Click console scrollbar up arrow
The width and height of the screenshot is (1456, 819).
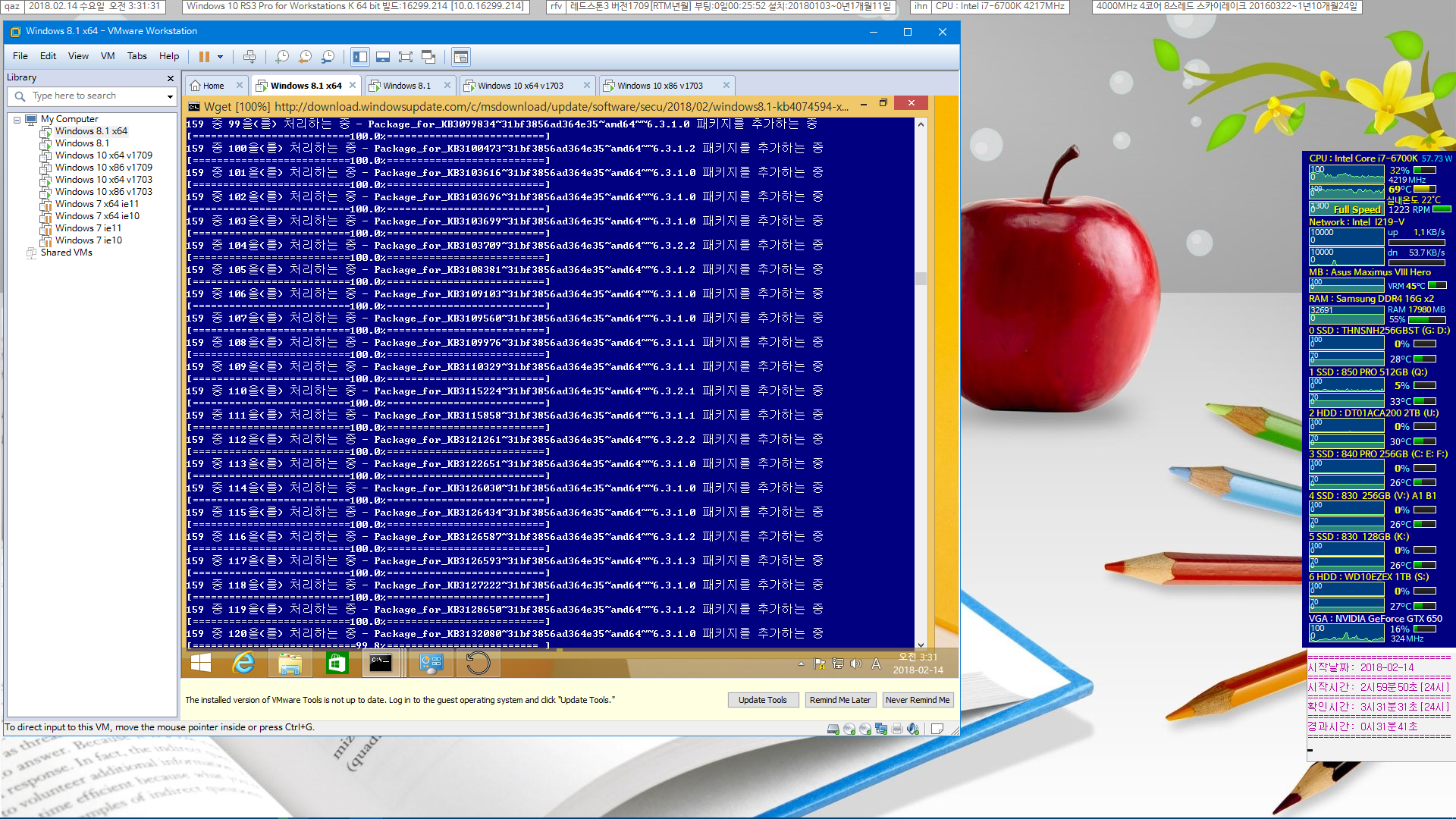pos(921,124)
